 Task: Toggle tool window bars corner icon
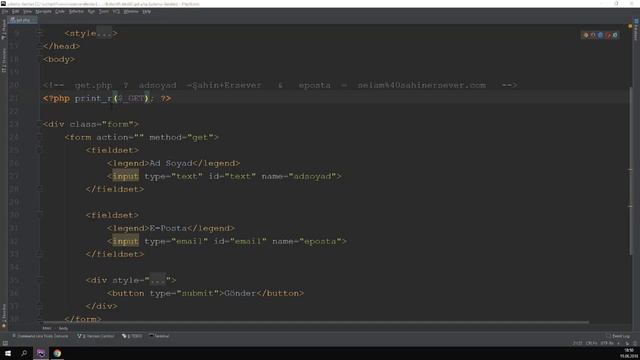(5, 343)
